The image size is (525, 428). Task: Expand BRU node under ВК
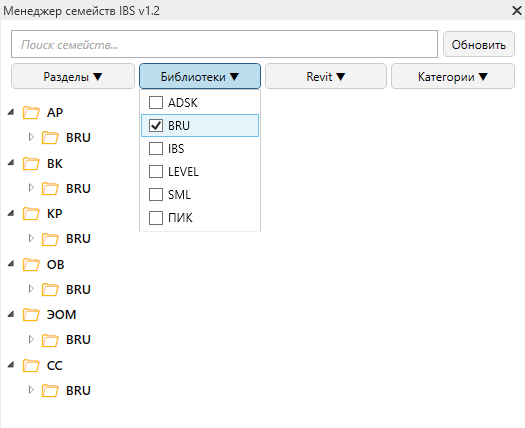click(x=31, y=188)
